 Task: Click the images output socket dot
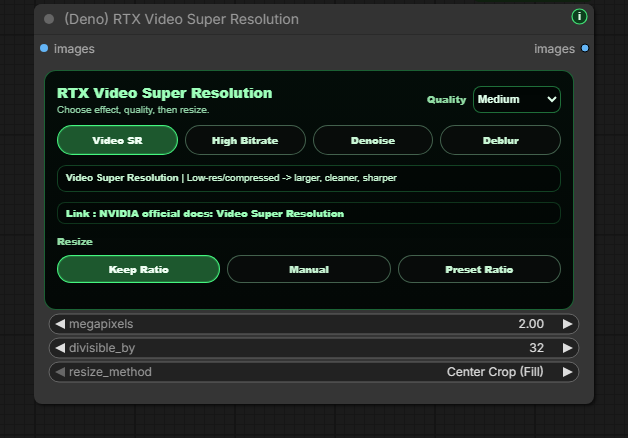(585, 48)
